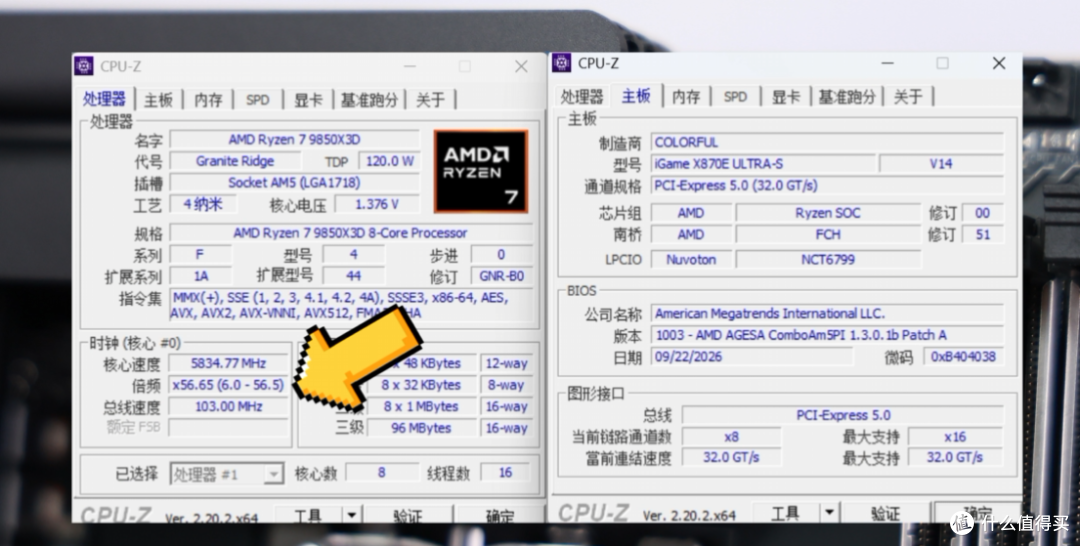Click the CPU-Z app icon in left window title bar

[x=84, y=66]
